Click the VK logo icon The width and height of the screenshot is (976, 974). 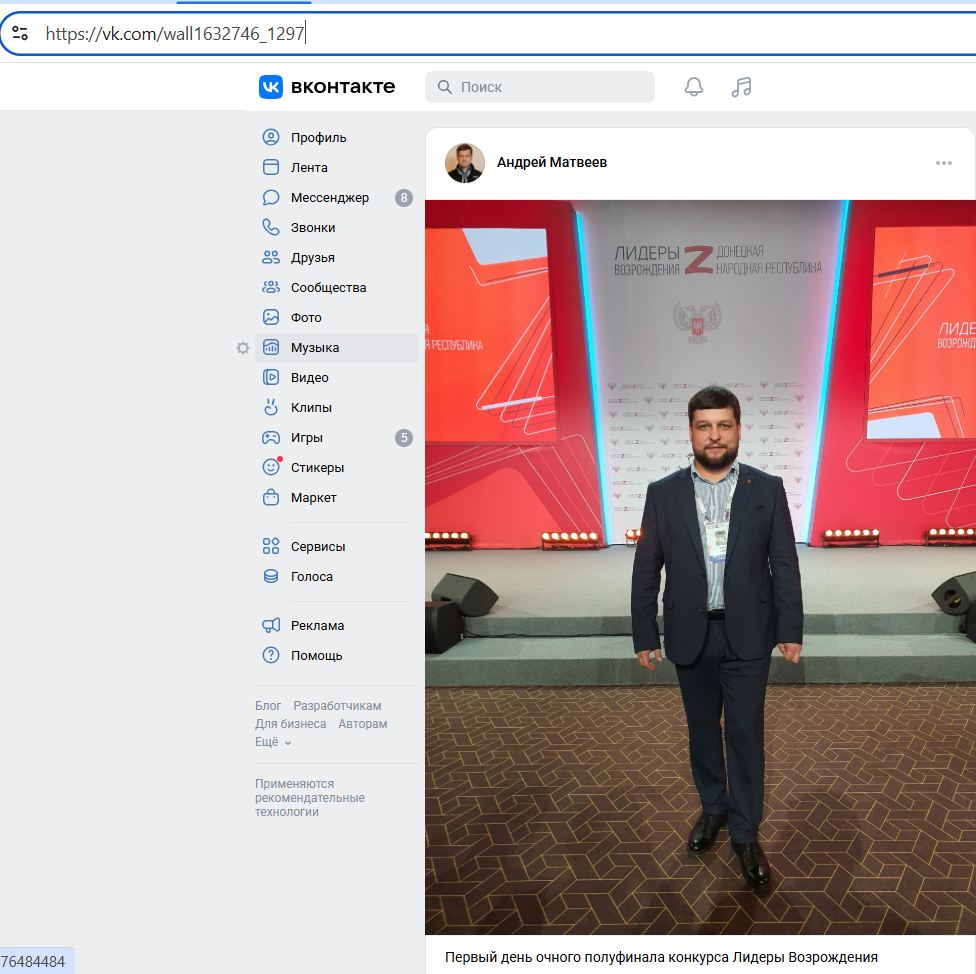pos(271,87)
